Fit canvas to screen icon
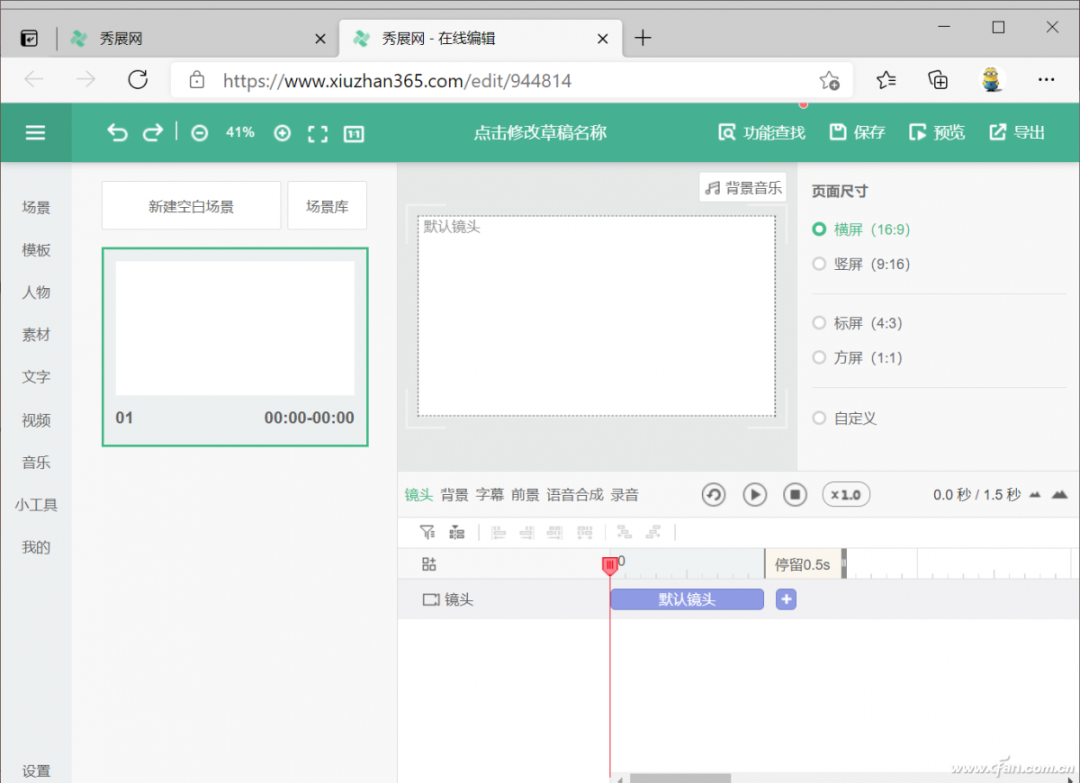The image size is (1080, 783). (x=318, y=134)
